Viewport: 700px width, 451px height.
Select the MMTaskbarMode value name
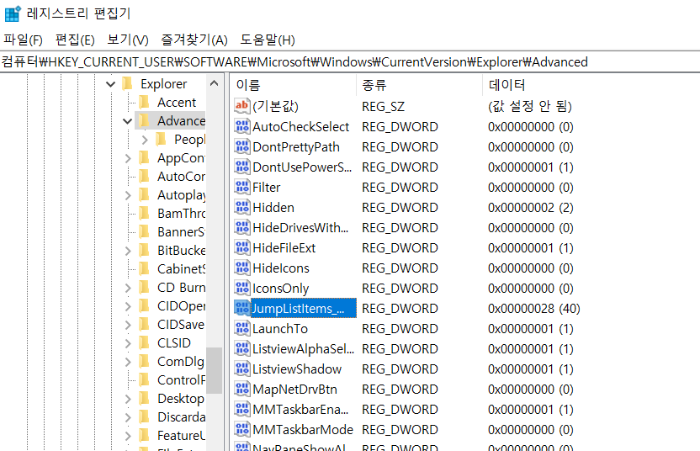303,430
